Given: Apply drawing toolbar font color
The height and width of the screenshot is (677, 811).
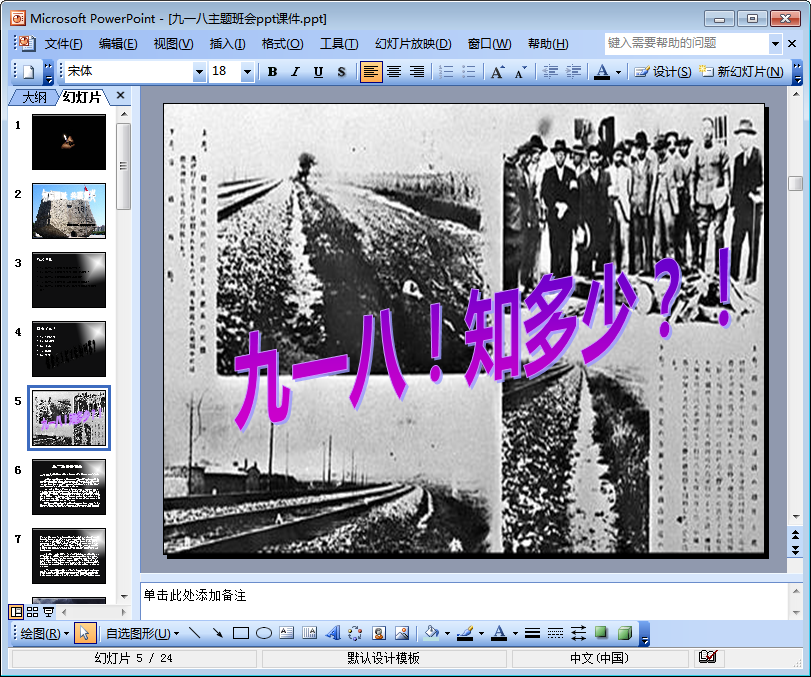Looking at the screenshot, I should 499,633.
